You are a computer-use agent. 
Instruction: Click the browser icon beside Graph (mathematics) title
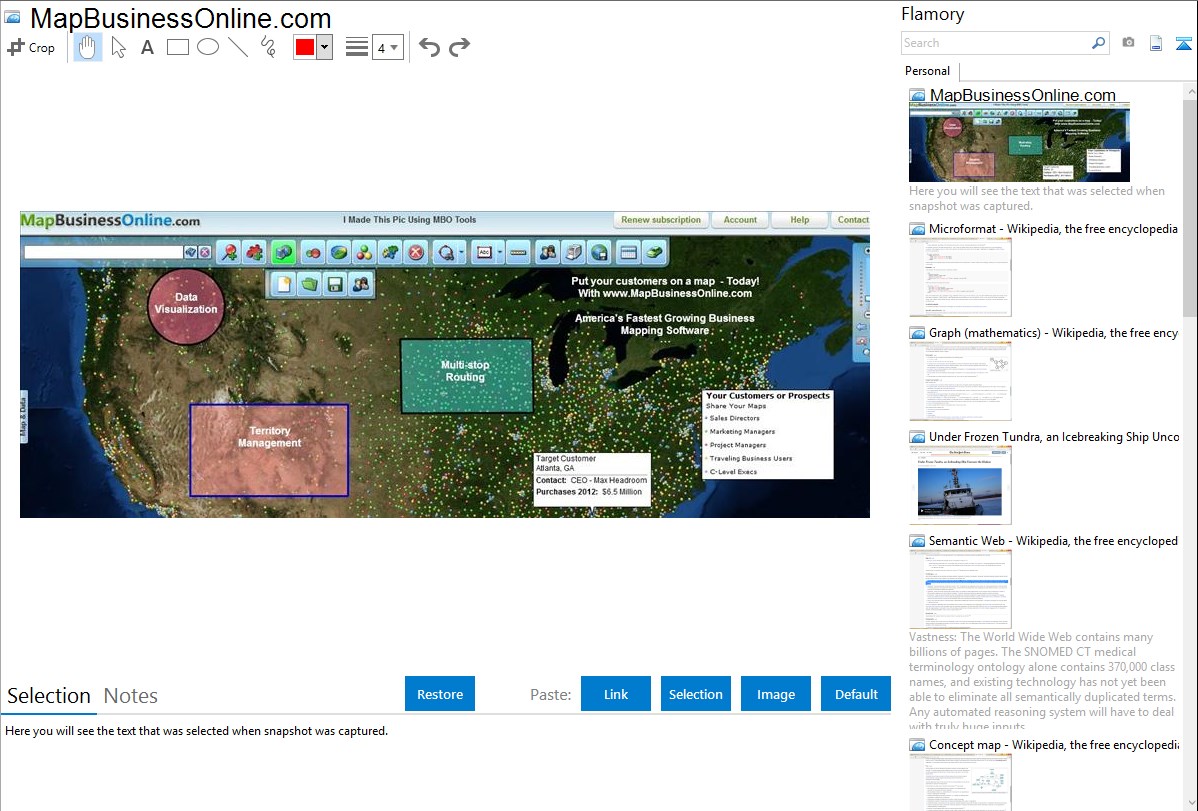tap(917, 333)
